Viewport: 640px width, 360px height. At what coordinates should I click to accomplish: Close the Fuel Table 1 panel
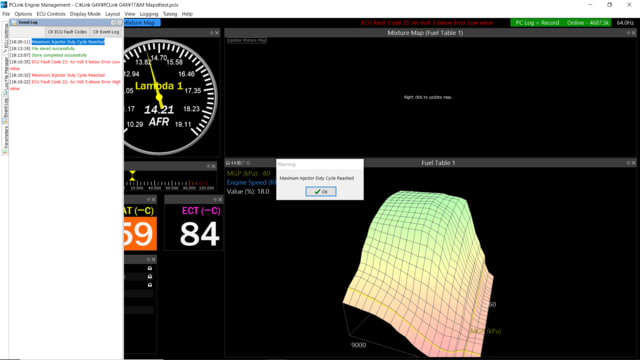tap(633, 163)
